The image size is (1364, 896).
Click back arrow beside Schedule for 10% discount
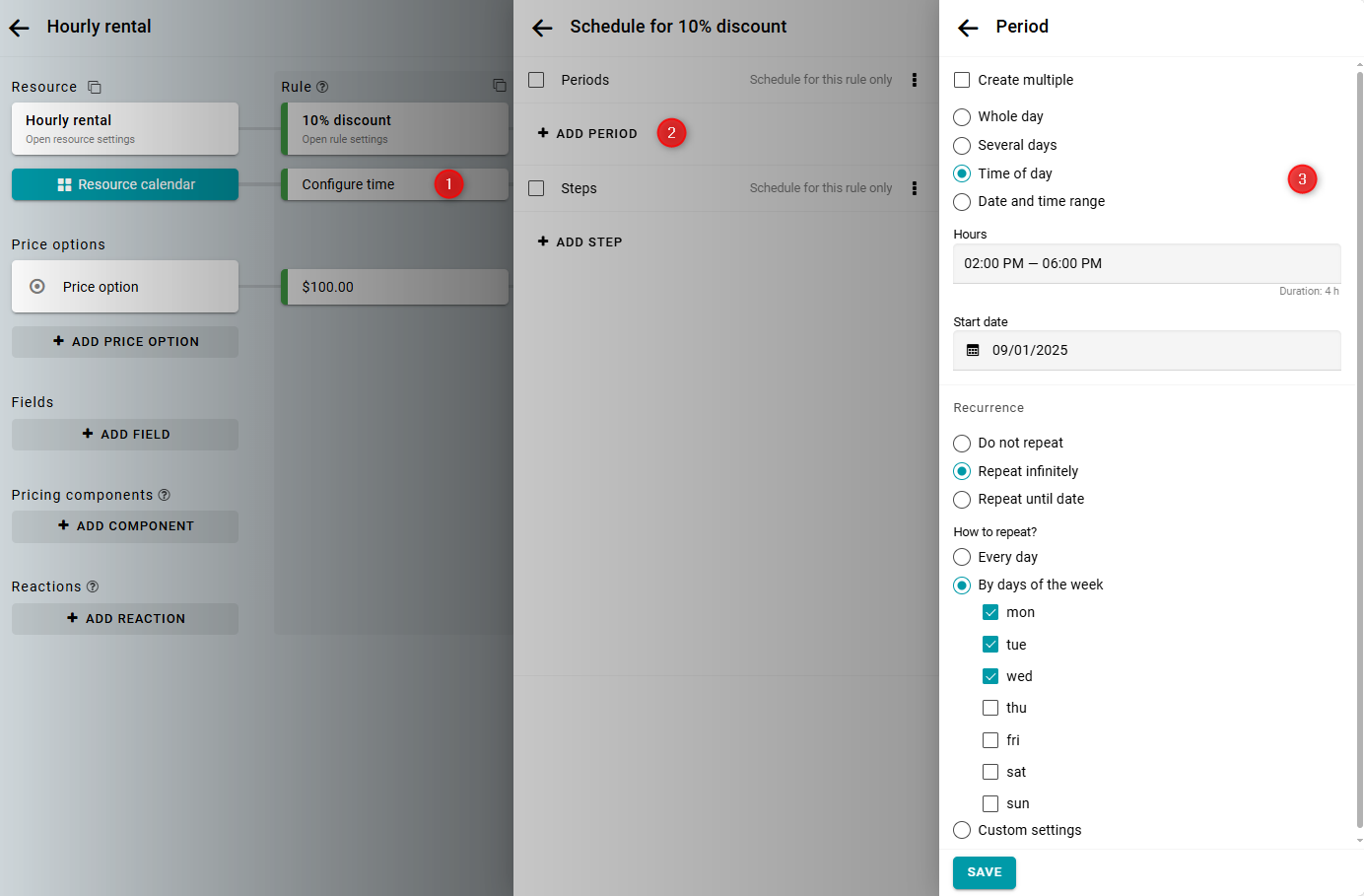pyautogui.click(x=542, y=28)
